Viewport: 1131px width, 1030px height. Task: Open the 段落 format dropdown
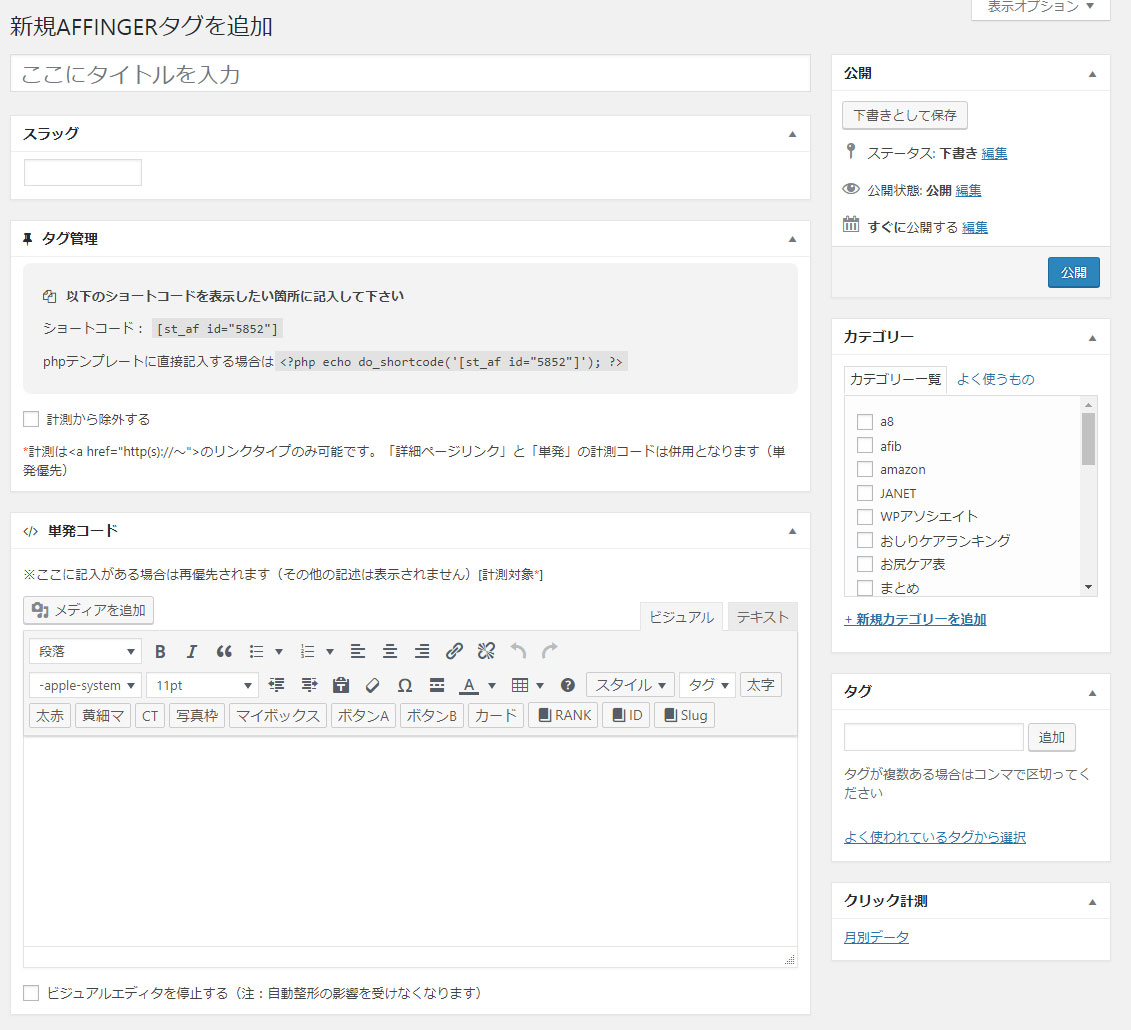click(x=85, y=651)
